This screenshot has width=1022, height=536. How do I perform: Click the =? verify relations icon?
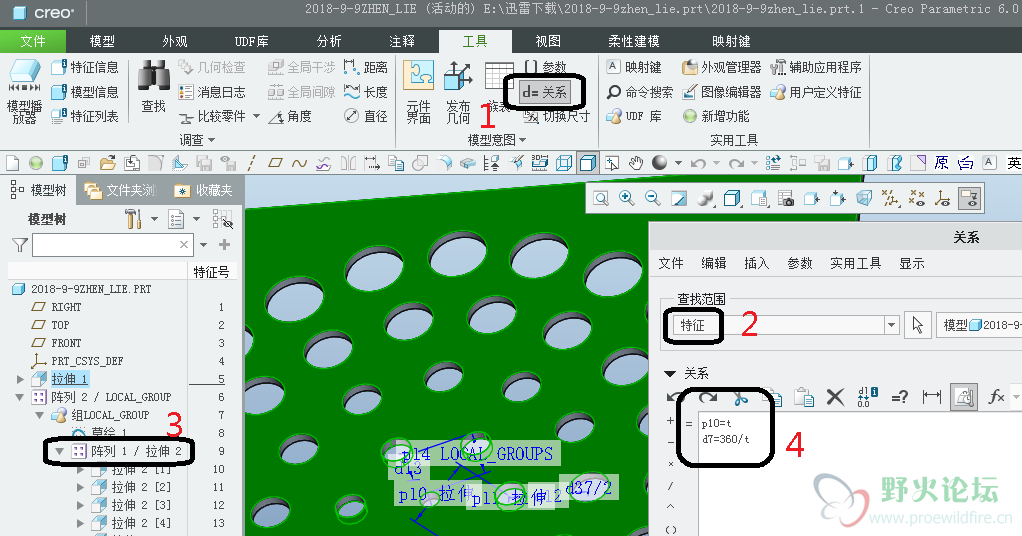click(x=899, y=396)
